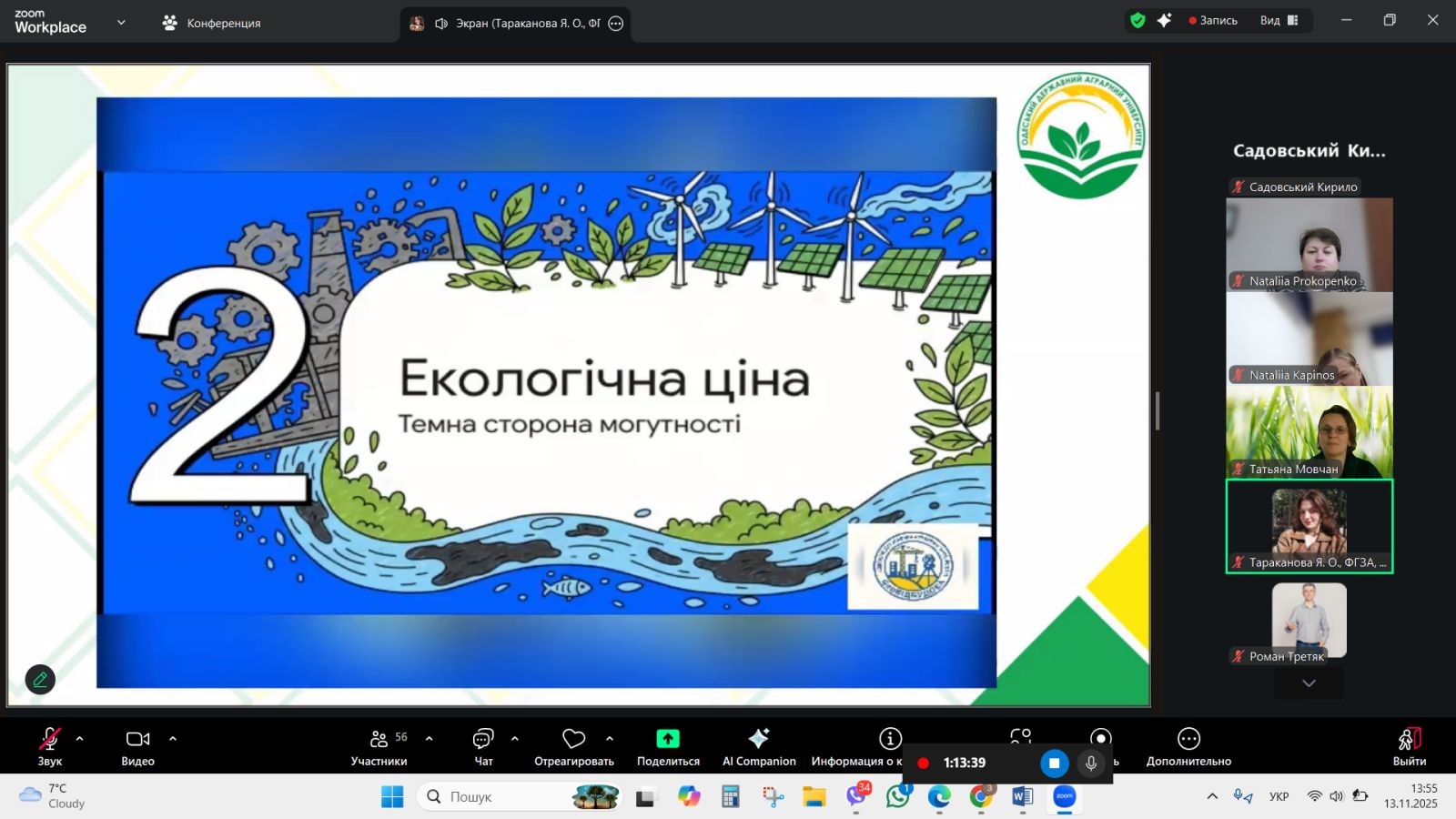The width and height of the screenshot is (1456, 819).
Task: Open Microsoft Word from the taskbar
Action: coord(1022,797)
